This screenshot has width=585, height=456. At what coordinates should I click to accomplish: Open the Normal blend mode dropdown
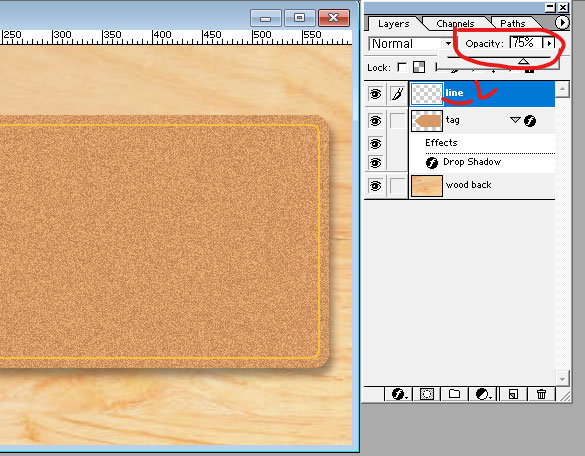448,44
